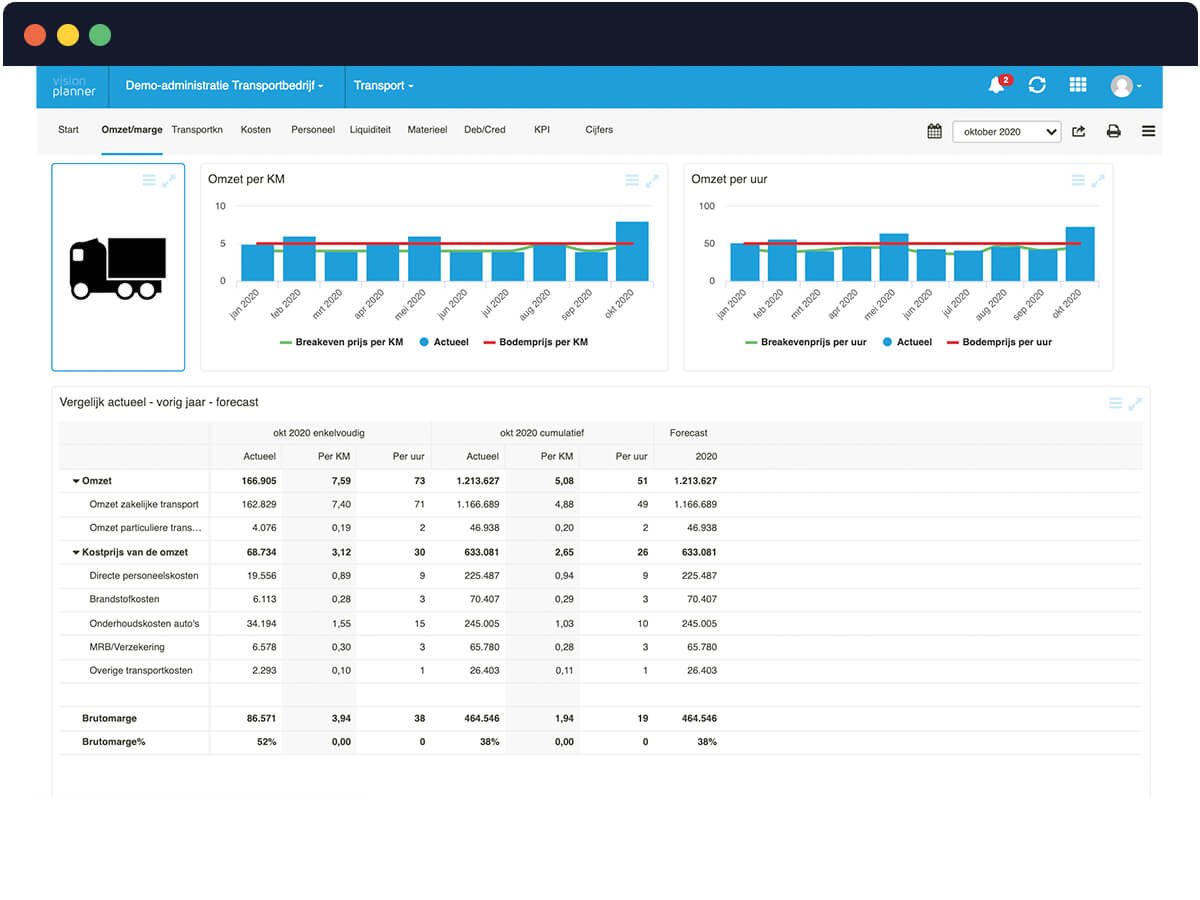Toggle Breakevenprijs per uur legend entry

pos(806,342)
